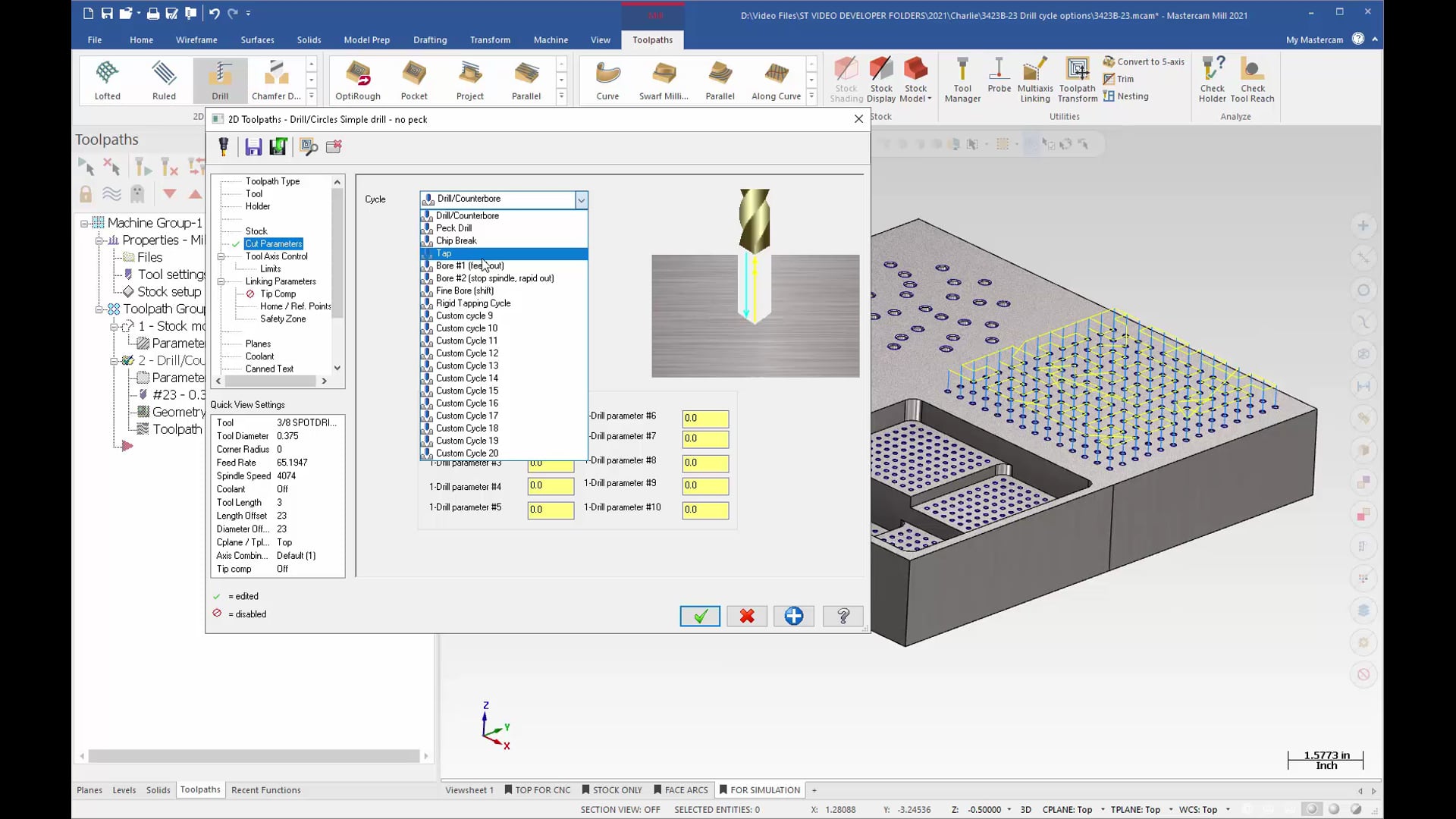The height and width of the screenshot is (819, 1456).
Task: Click the green checkmark confirm button
Action: click(700, 615)
